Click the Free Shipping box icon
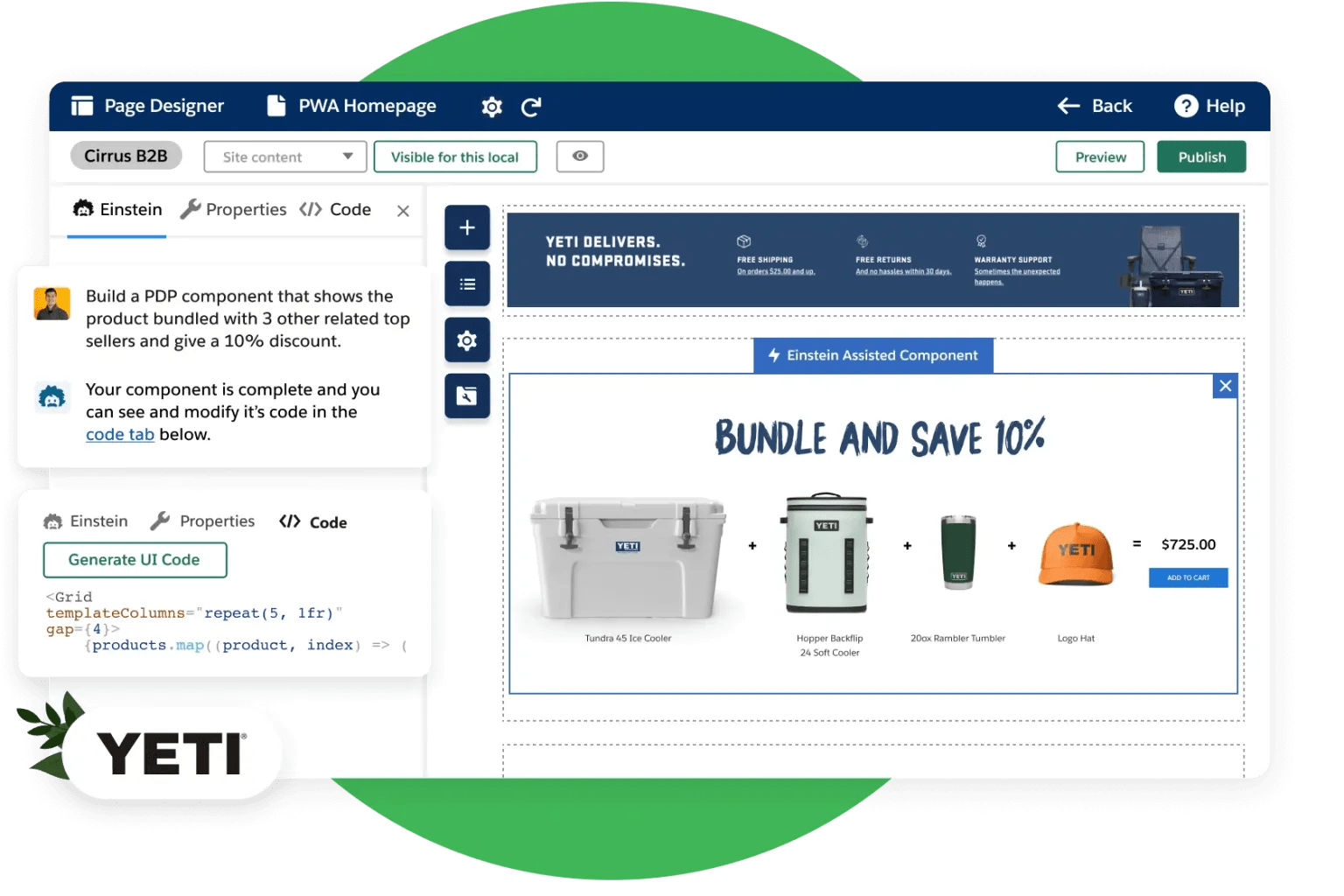The image size is (1344, 896). pyautogui.click(x=744, y=241)
